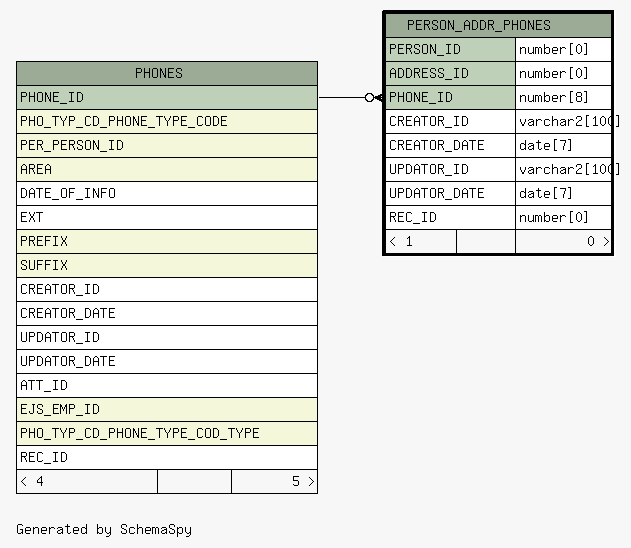
Task: Click the PHO_TYP_CD_PHONE_TYPE_COD_TYPE column
Action: pyautogui.click(x=167, y=433)
